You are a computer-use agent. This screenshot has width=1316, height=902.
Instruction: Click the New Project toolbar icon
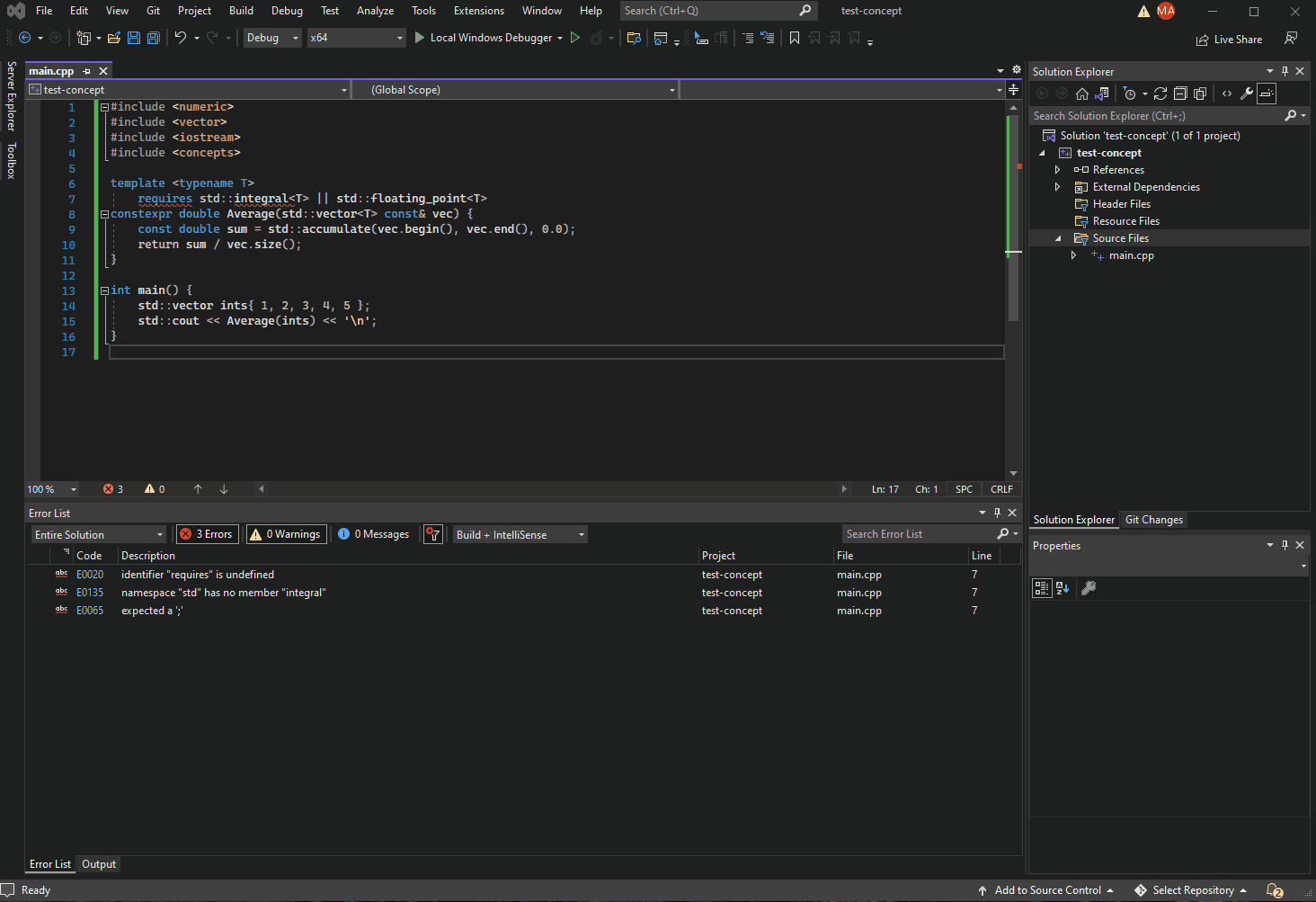point(84,38)
